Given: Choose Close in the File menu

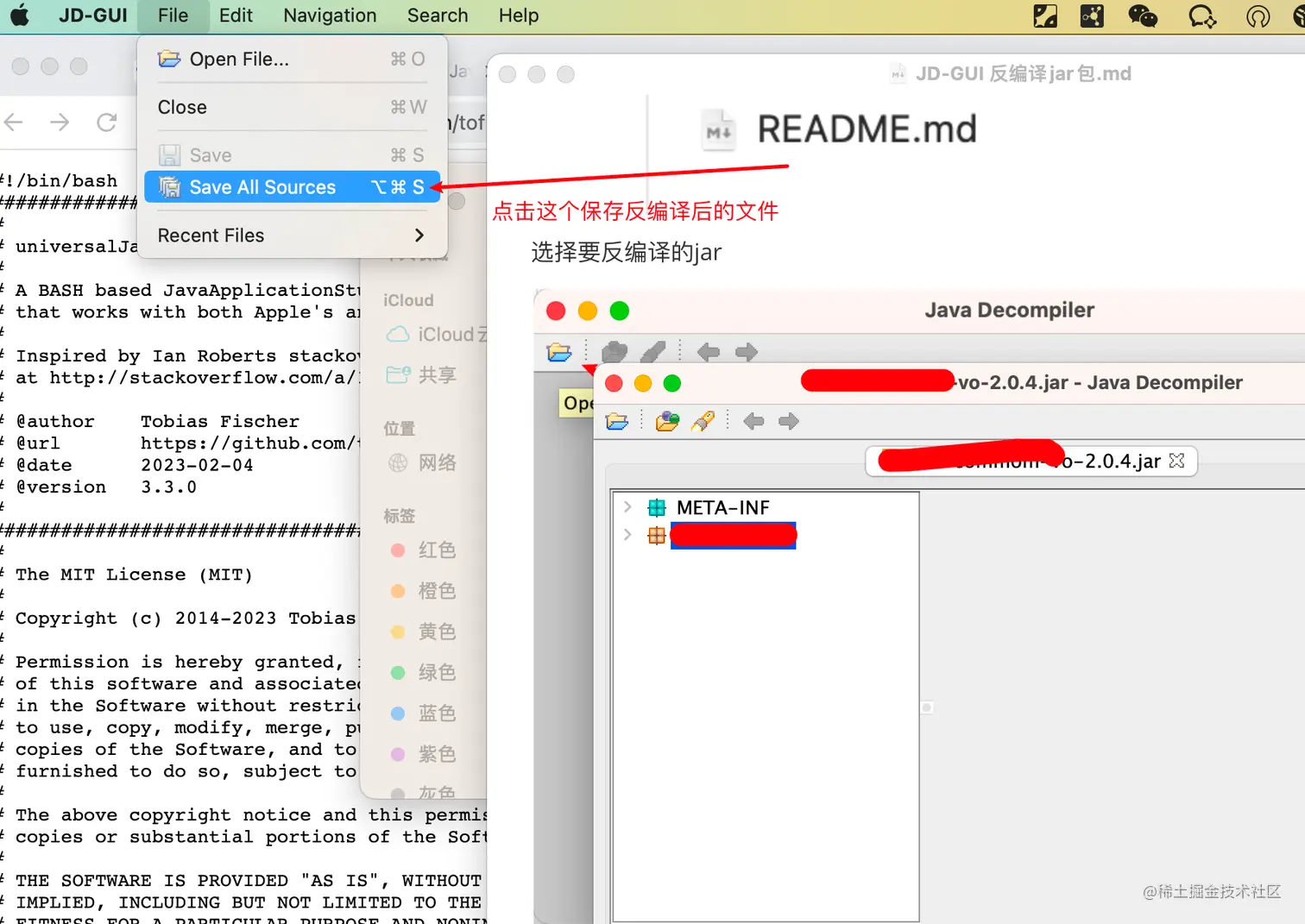Looking at the screenshot, I should click(x=292, y=107).
